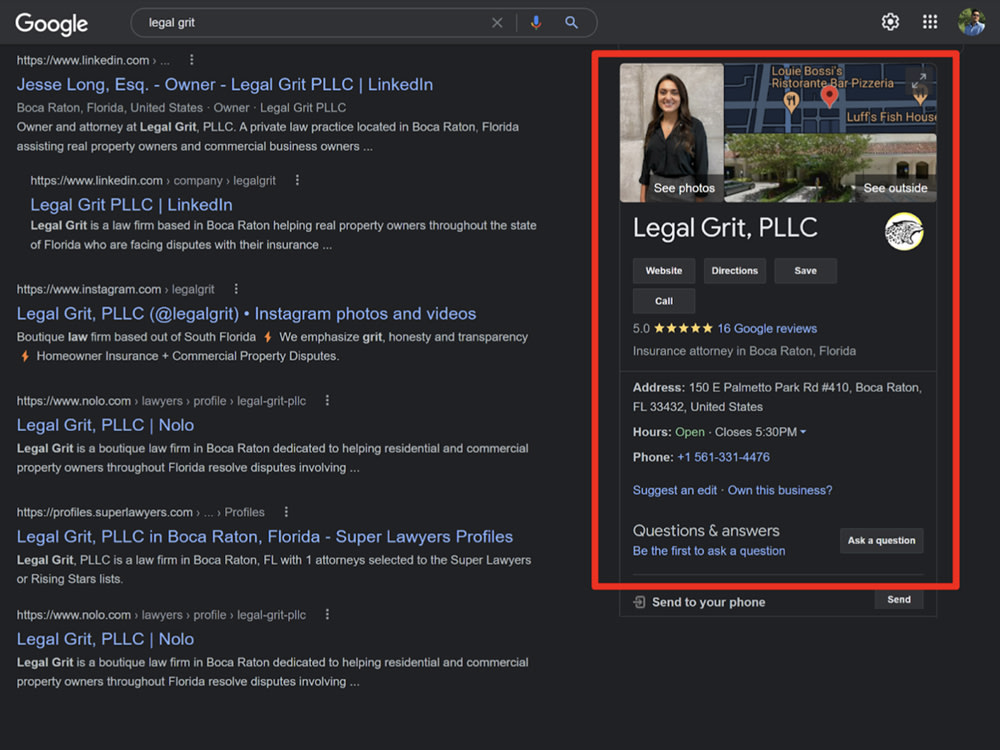Open more options for Instagram legalgrit result
Image resolution: width=1000 pixels, height=750 pixels.
click(236, 289)
